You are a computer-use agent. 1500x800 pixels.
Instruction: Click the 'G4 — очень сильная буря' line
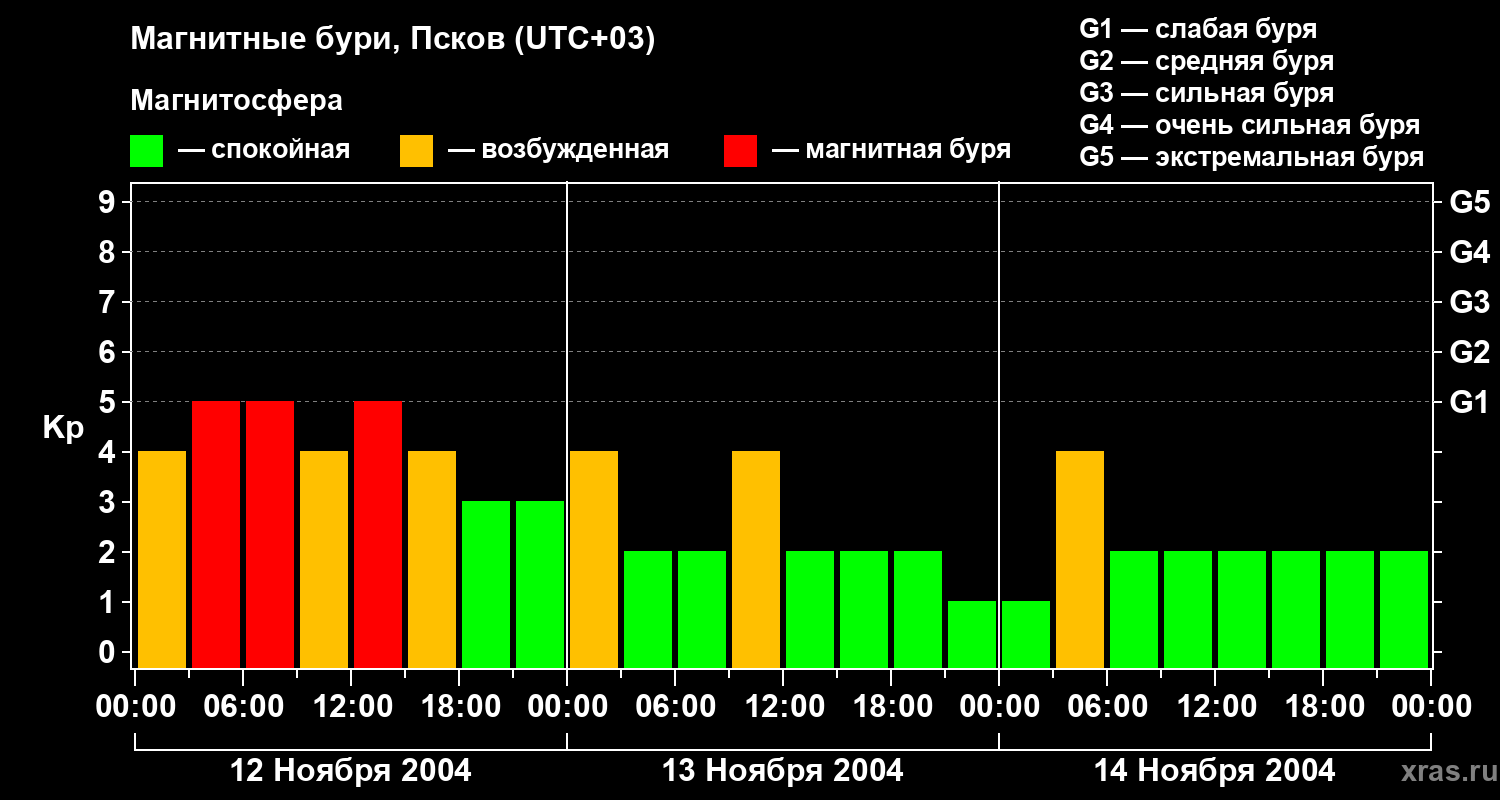coord(1250,125)
